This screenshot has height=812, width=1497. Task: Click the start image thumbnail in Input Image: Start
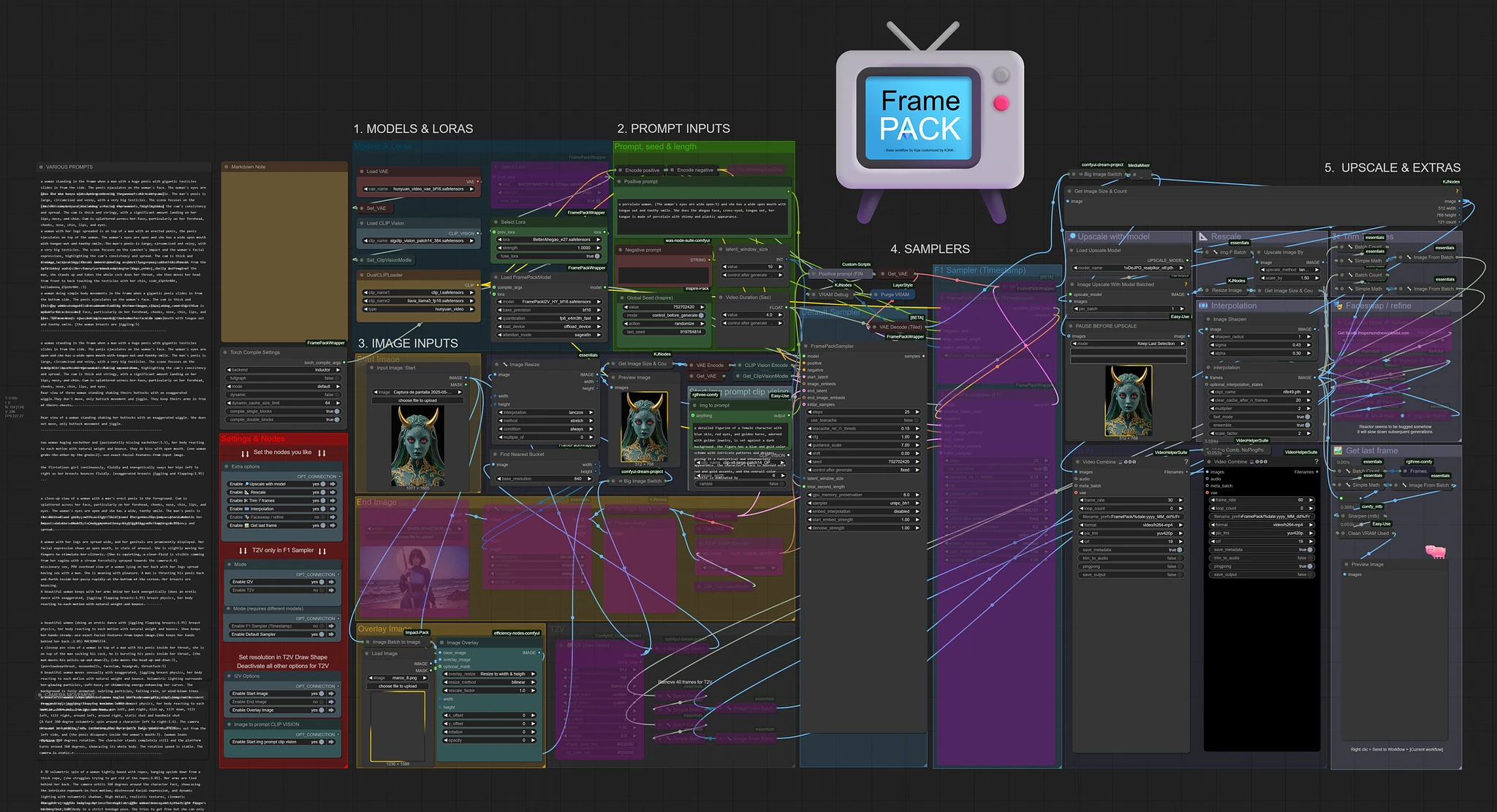click(x=418, y=447)
